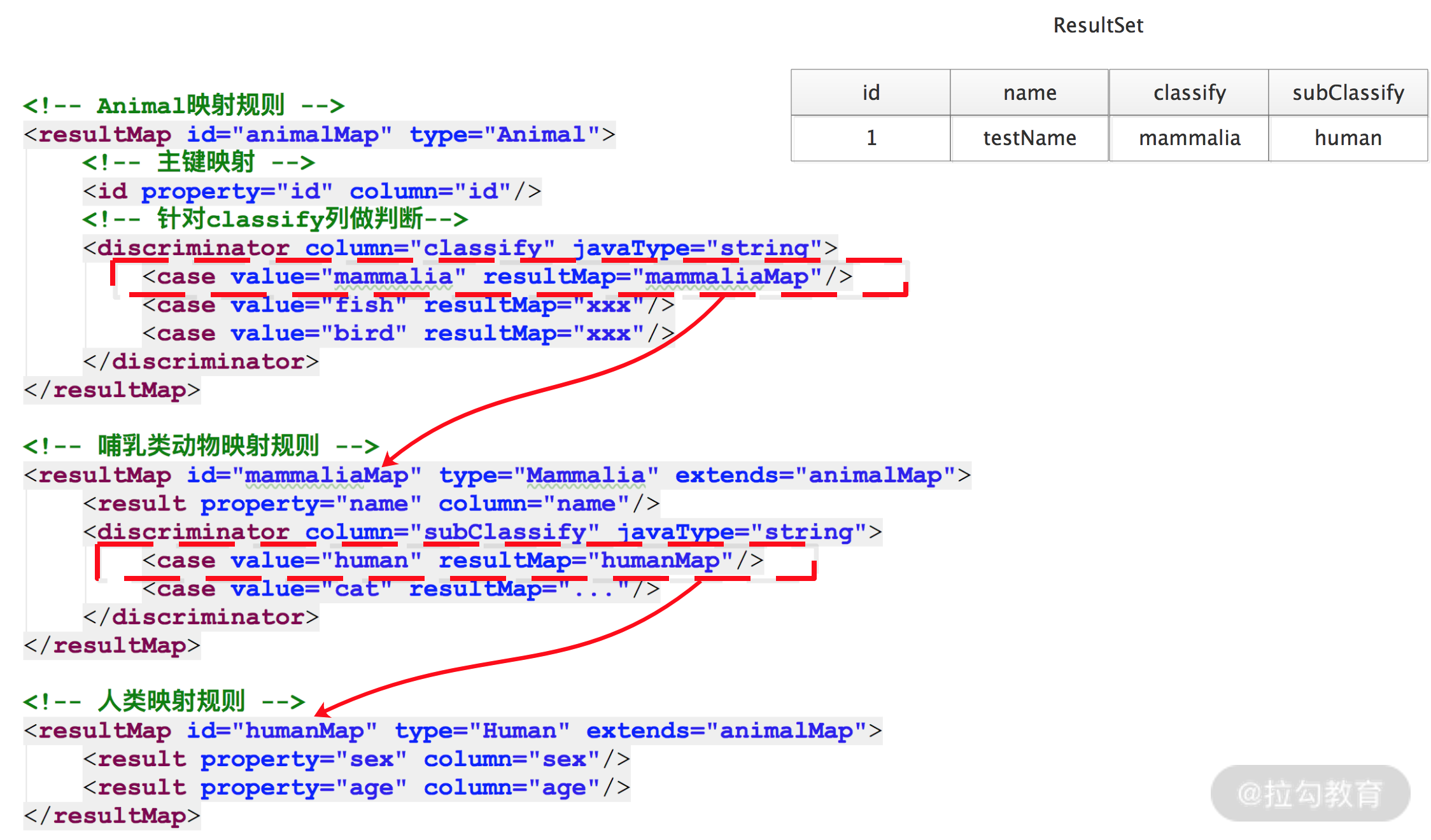Click the human case line in dashed box
Image resolution: width=1431 pixels, height=840 pixels.
coord(452,561)
